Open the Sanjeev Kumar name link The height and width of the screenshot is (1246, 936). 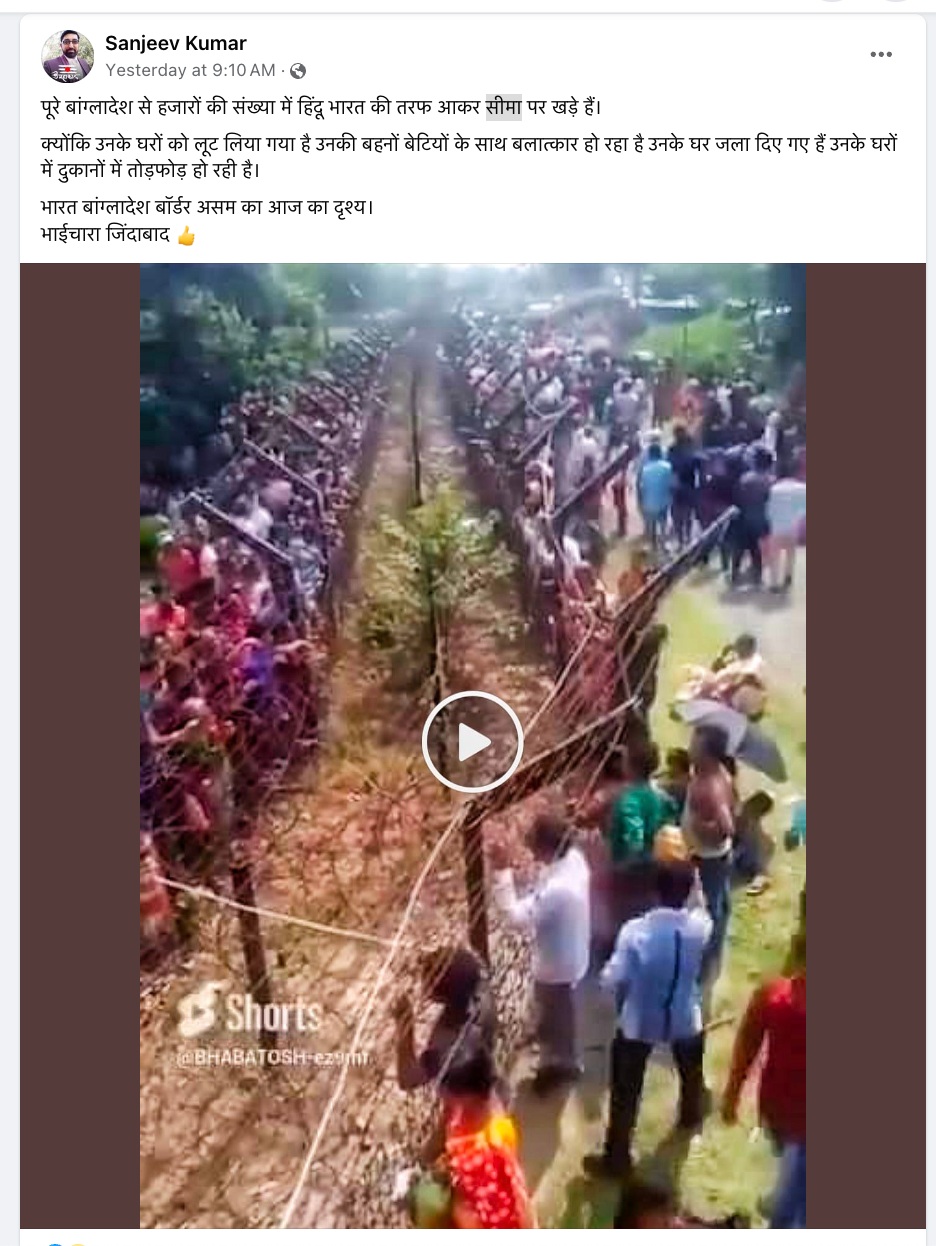pos(175,43)
